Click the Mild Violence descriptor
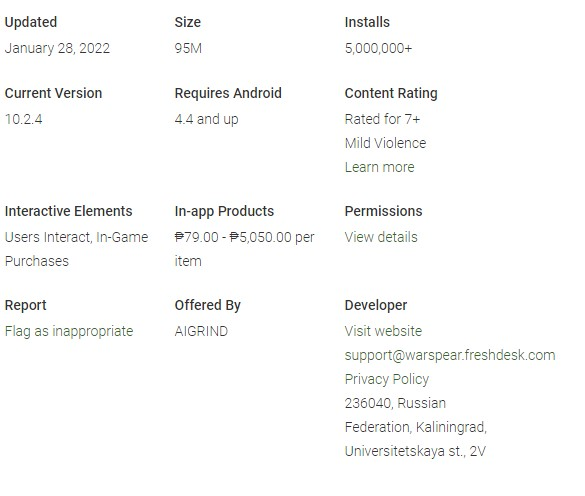The image size is (585, 496). 385,143
